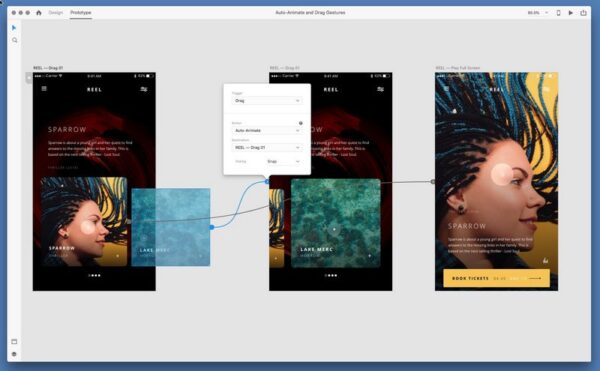Screen dimensions: 600x371
Task: Open the Easing dropdown showing Snap
Action: [x=284, y=161]
